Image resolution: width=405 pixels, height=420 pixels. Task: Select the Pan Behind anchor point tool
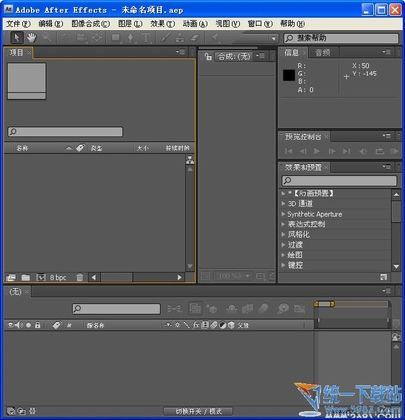(97, 38)
